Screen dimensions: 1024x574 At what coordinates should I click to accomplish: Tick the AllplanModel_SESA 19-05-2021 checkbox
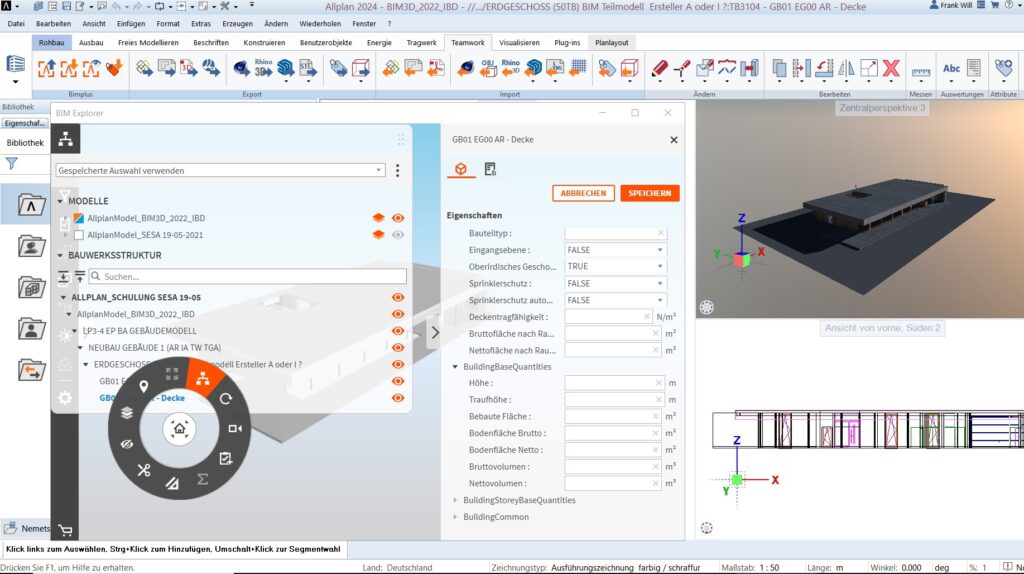point(79,235)
